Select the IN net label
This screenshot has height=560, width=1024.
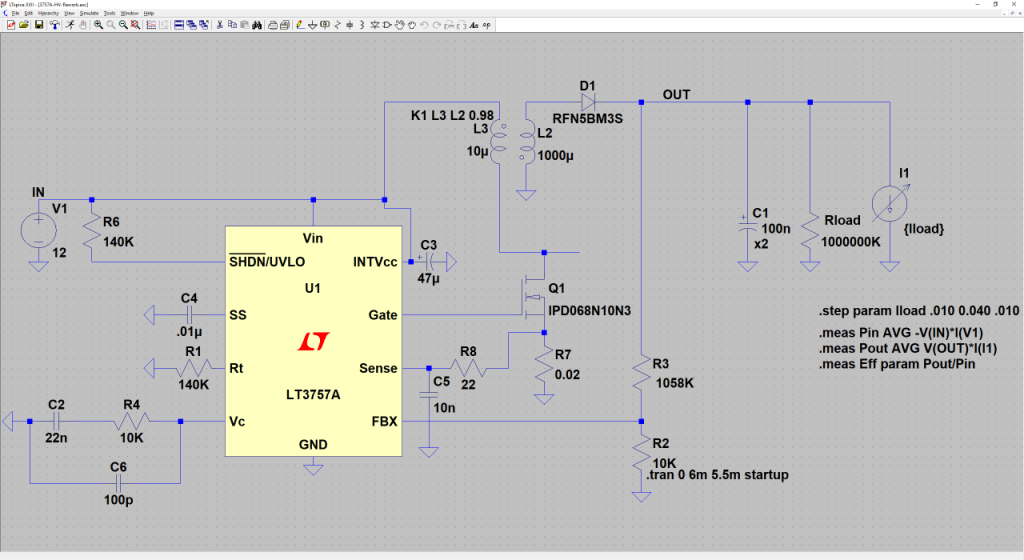38,192
